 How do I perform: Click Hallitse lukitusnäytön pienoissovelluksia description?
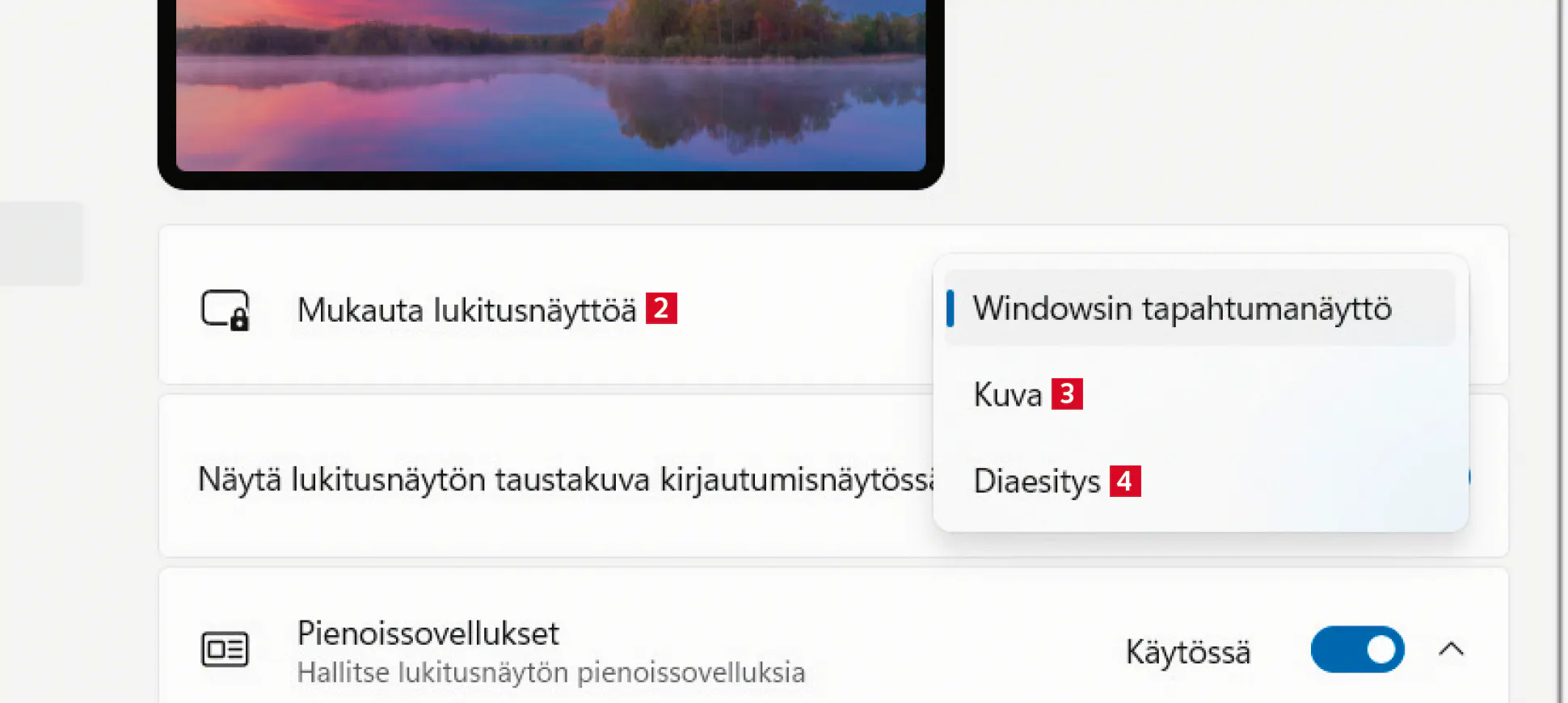click(x=551, y=672)
